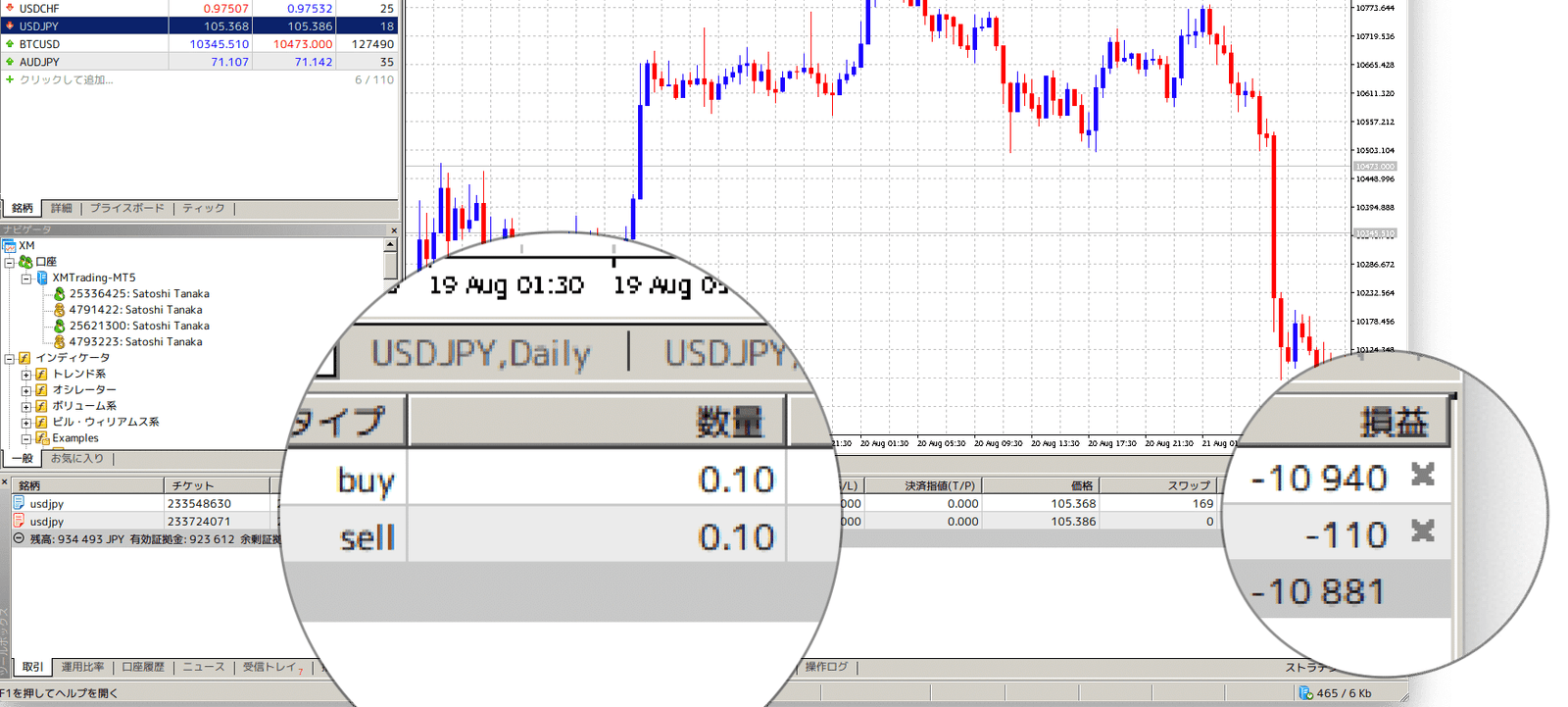
Task: Click the XM root icon in navigator
Action: tap(9, 246)
